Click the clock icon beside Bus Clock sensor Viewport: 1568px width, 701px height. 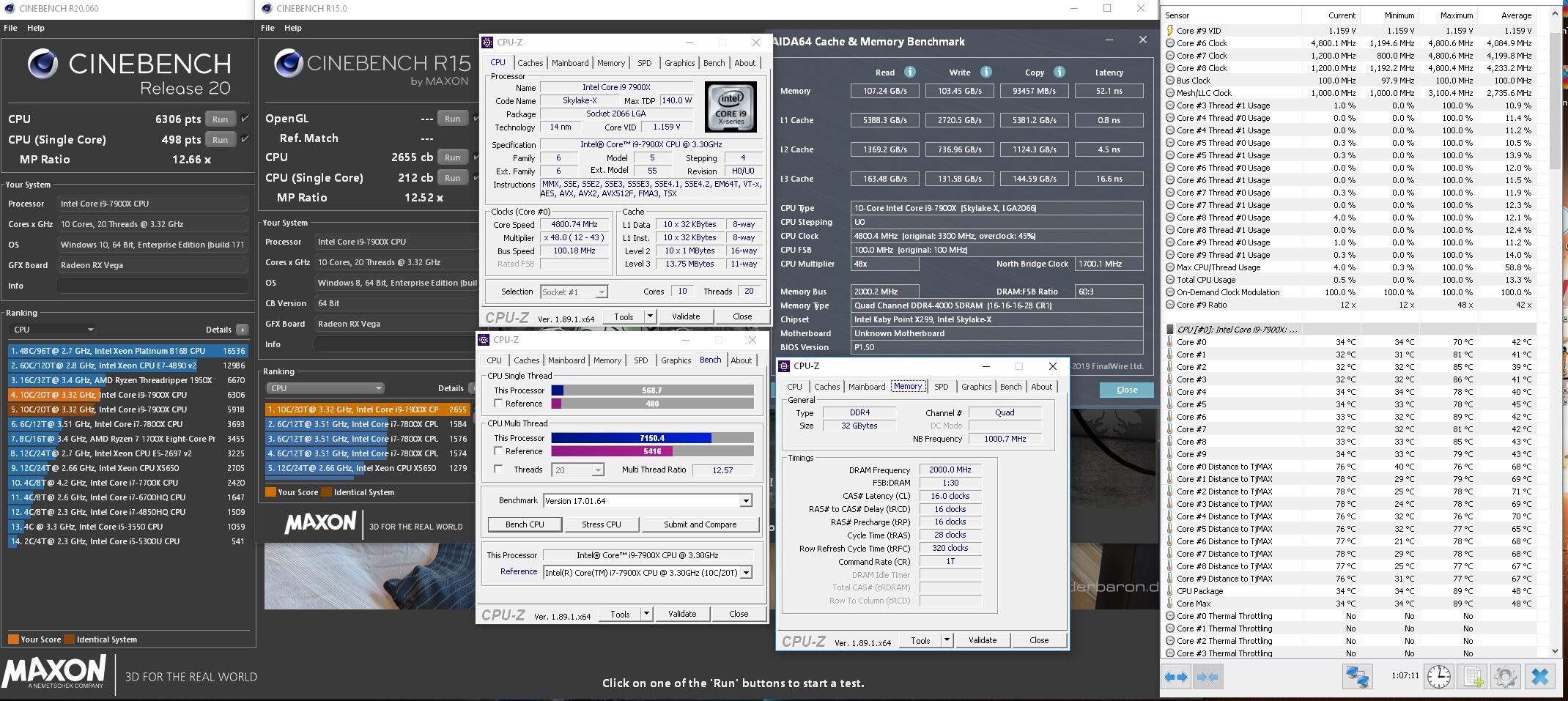pos(1170,81)
